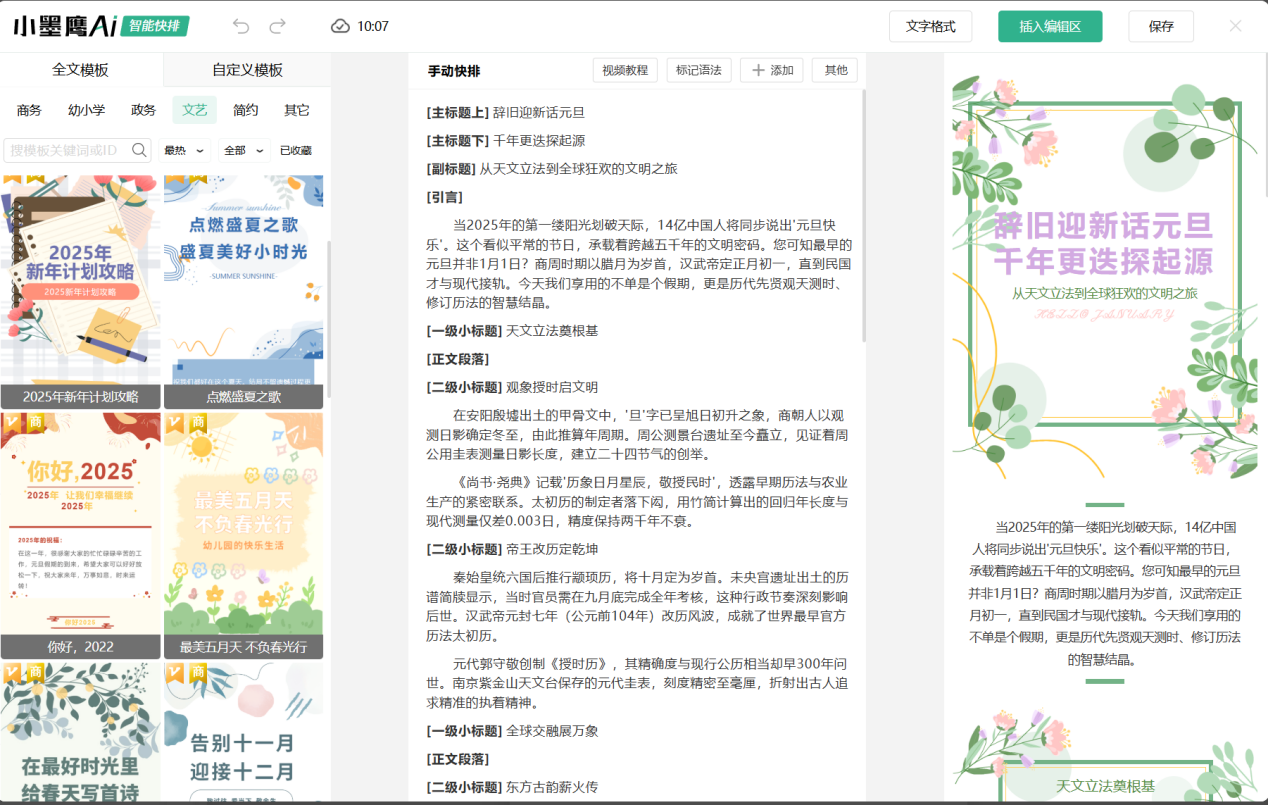Click the cloud sync status icon

pyautogui.click(x=340, y=26)
